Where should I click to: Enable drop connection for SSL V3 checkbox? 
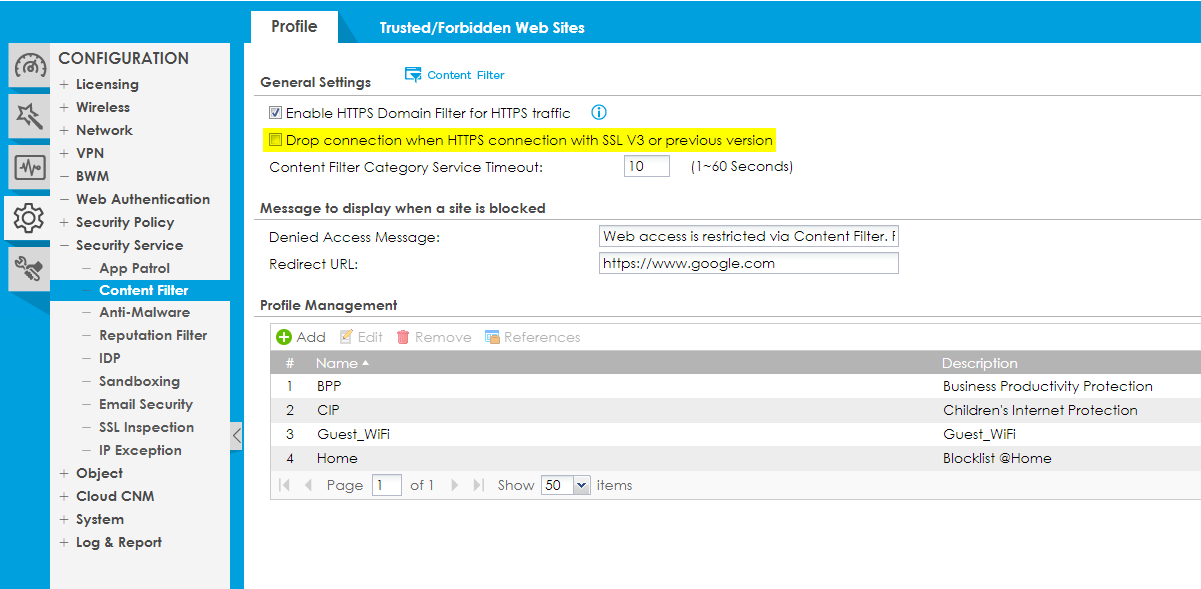(276, 141)
